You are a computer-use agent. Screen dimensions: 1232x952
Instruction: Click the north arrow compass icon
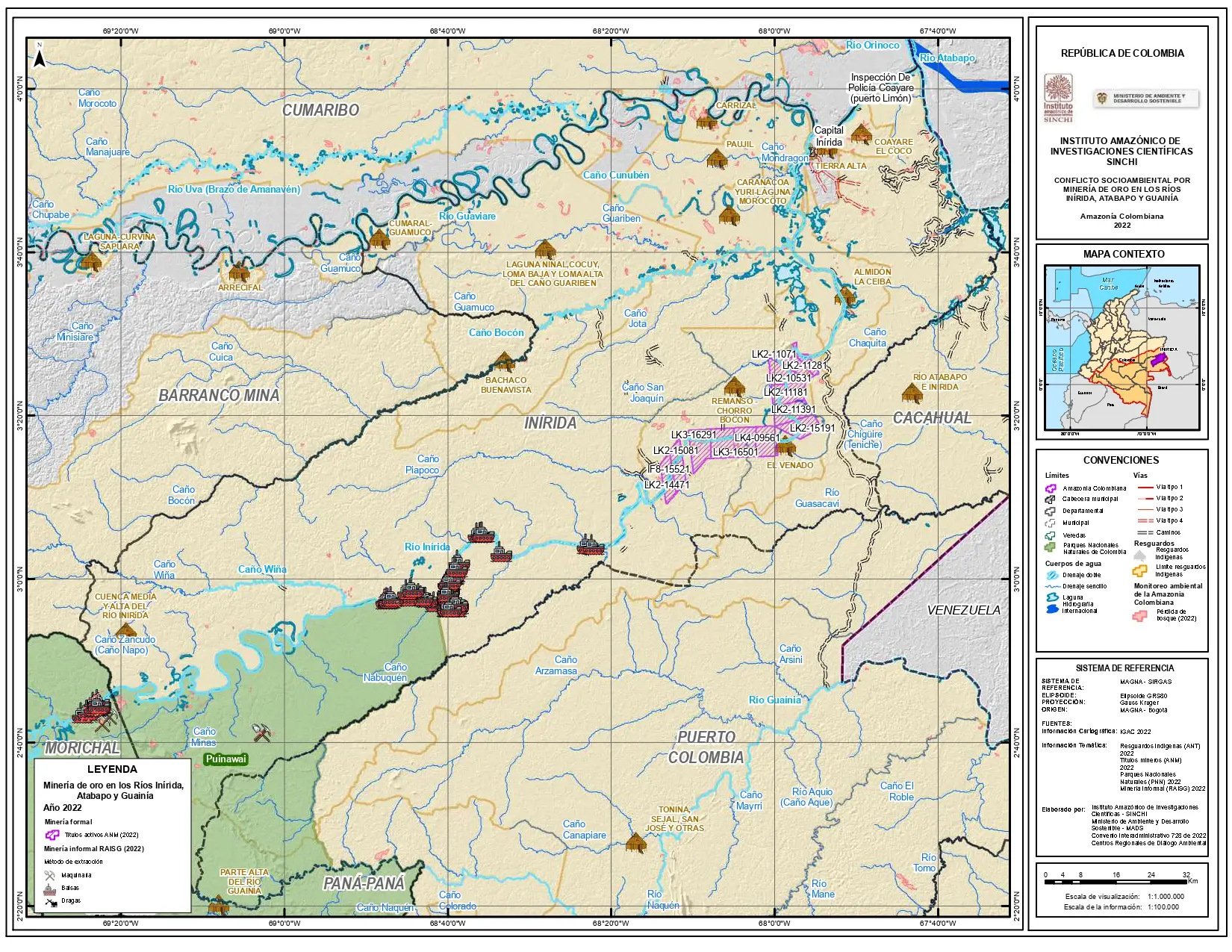click(40, 55)
